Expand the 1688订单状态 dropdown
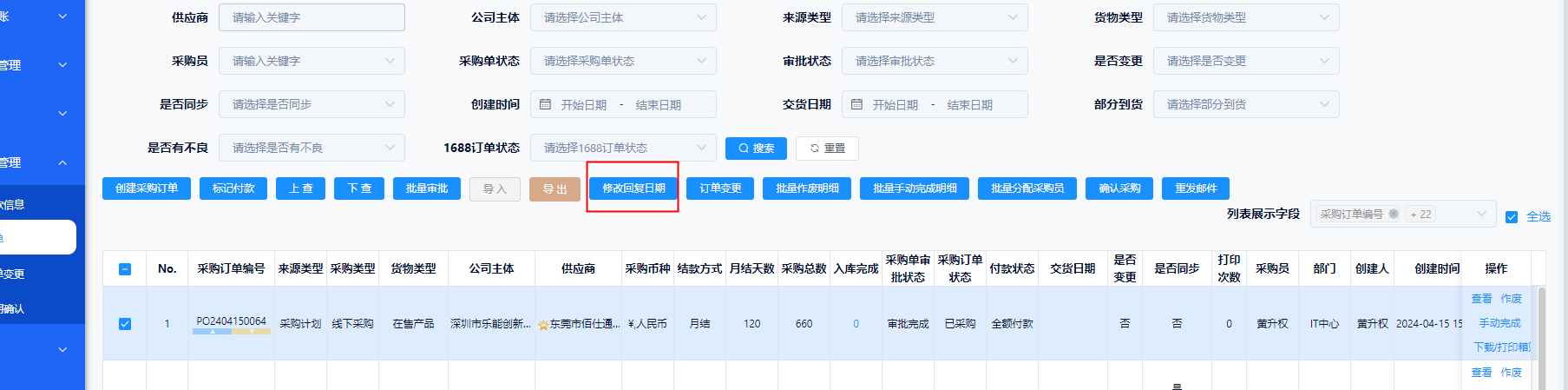This screenshot has height=390, width=1568. (623, 148)
